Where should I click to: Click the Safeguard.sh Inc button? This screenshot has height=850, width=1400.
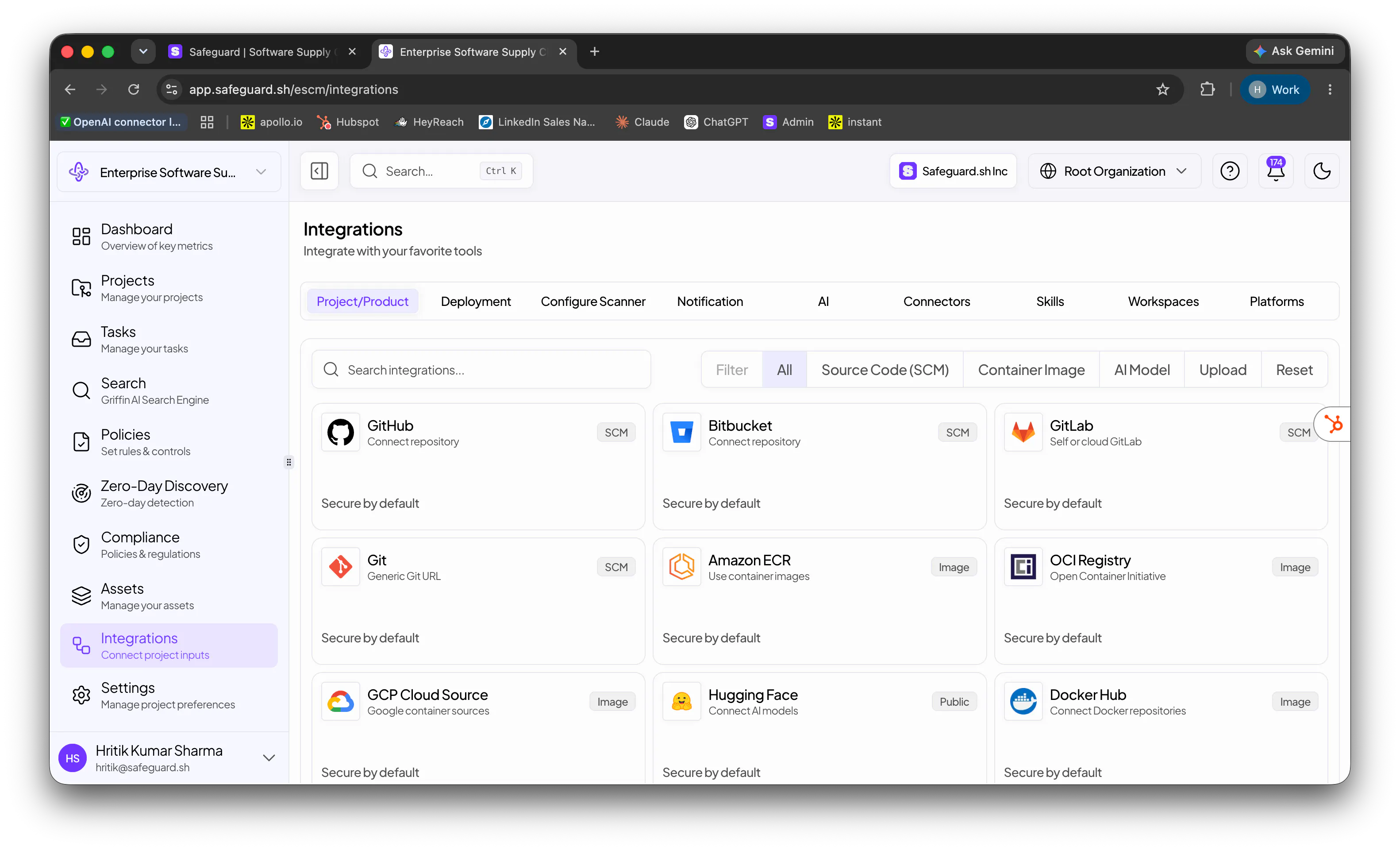[953, 170]
